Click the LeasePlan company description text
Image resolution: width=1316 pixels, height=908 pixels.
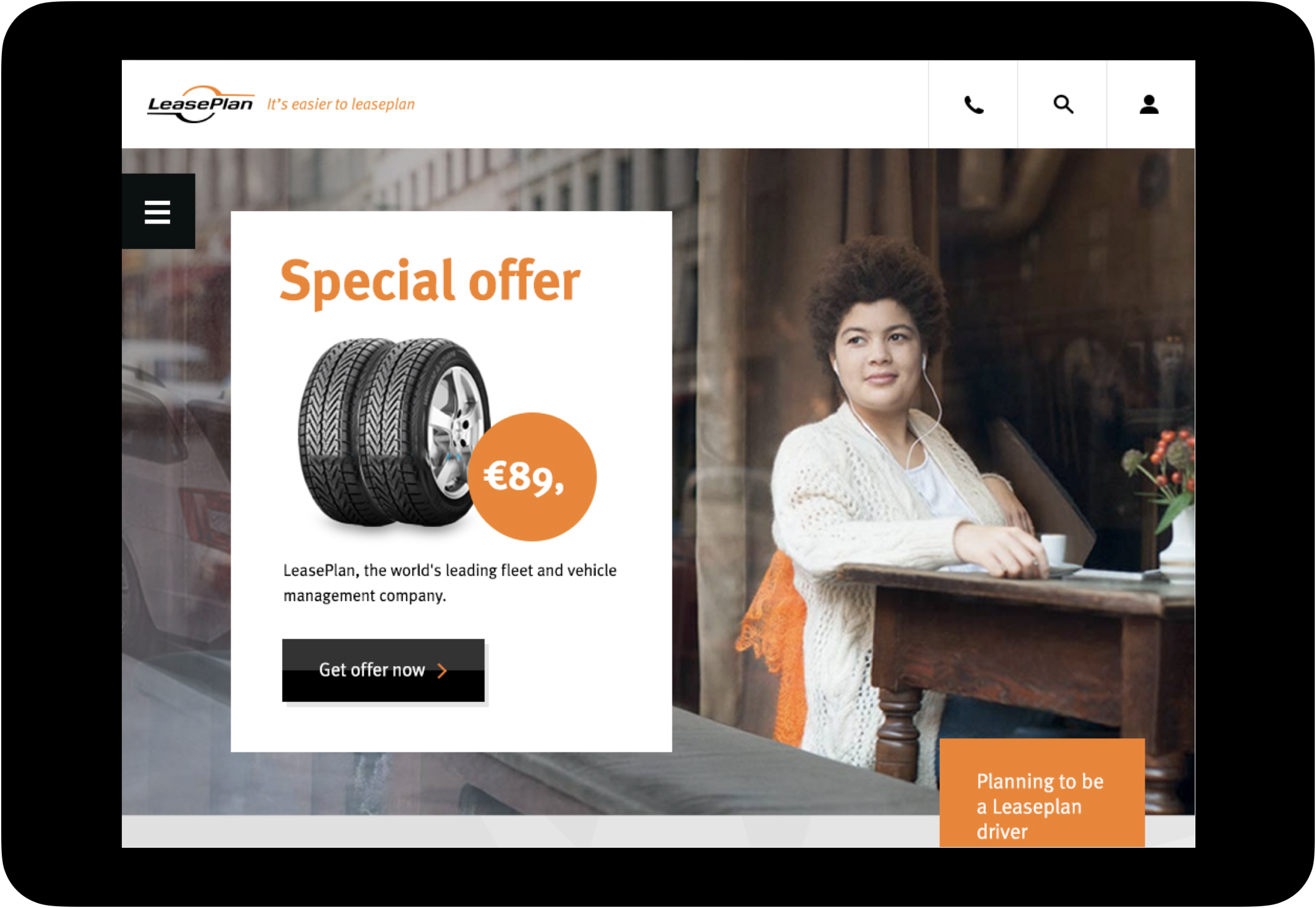[450, 583]
